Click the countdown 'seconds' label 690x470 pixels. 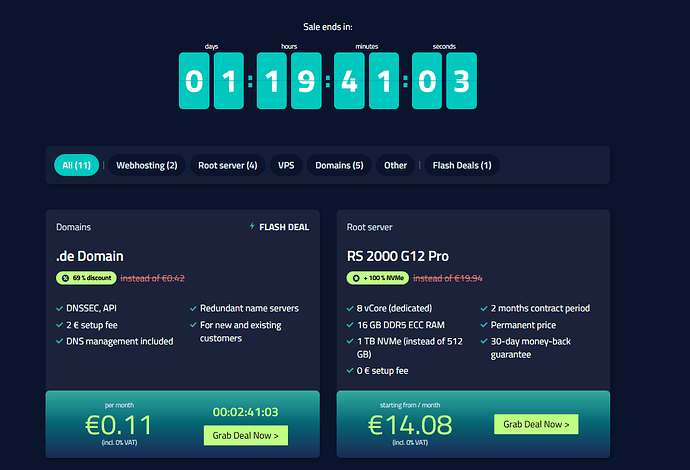pyautogui.click(x=444, y=46)
